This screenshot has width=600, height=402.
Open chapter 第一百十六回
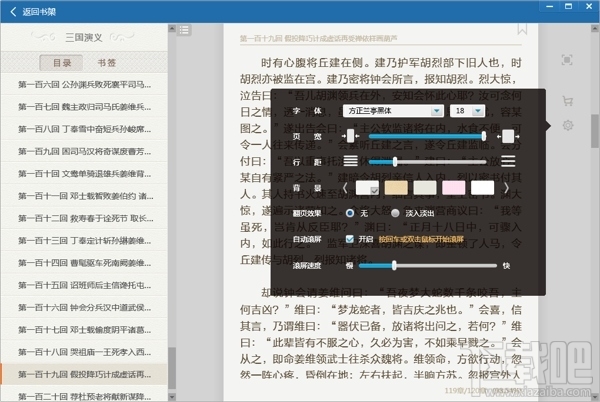(84, 307)
